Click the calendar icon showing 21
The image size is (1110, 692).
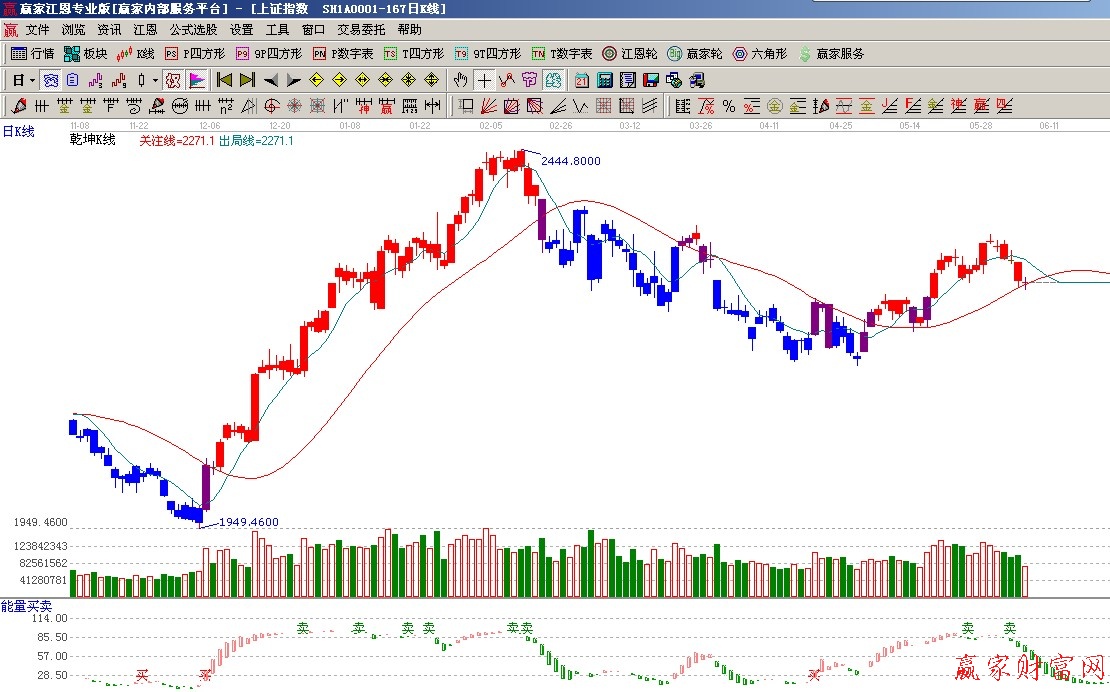point(581,80)
